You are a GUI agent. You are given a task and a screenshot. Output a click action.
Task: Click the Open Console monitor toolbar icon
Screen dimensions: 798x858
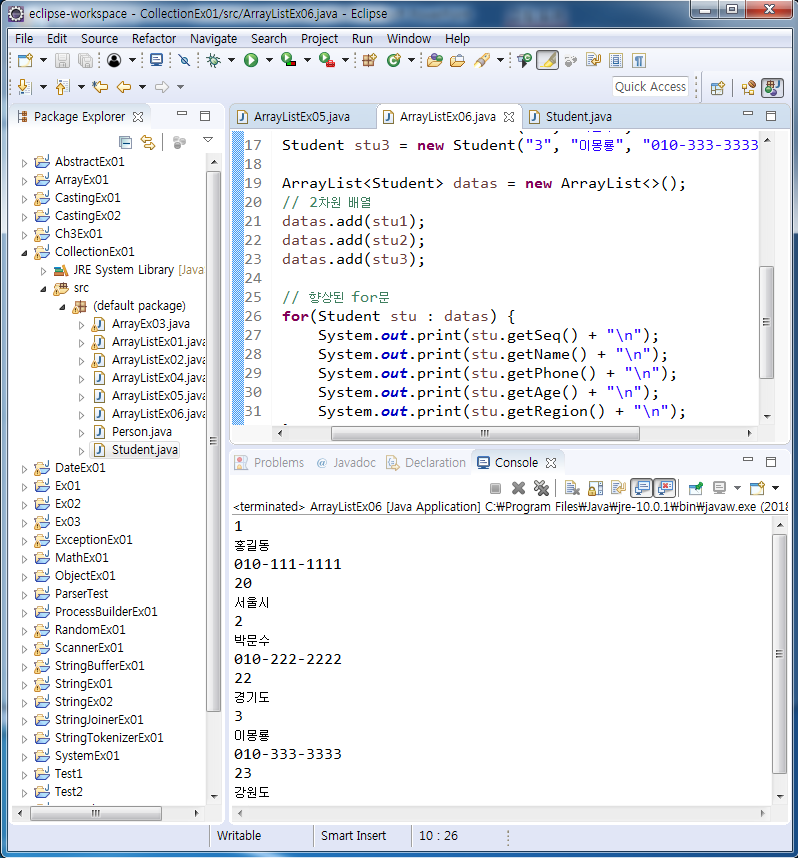point(157,60)
